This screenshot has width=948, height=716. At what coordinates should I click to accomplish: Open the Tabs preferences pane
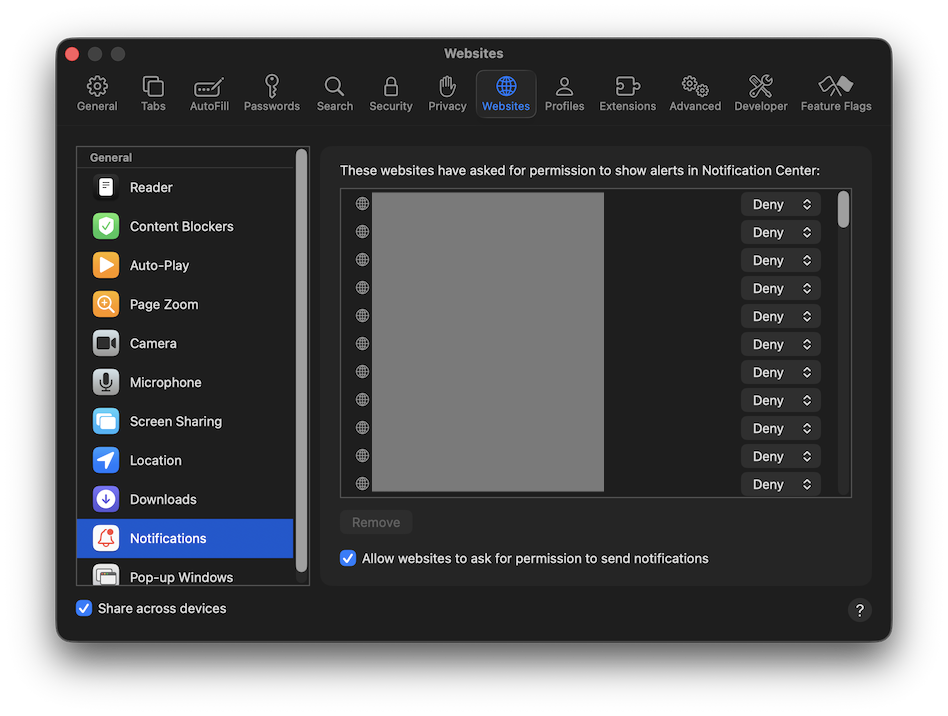pos(153,94)
